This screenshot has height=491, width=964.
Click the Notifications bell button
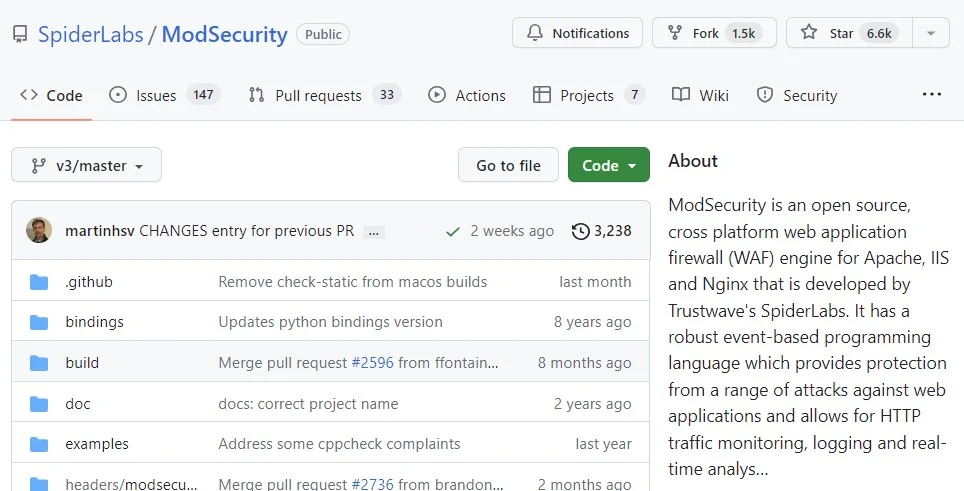(x=577, y=33)
